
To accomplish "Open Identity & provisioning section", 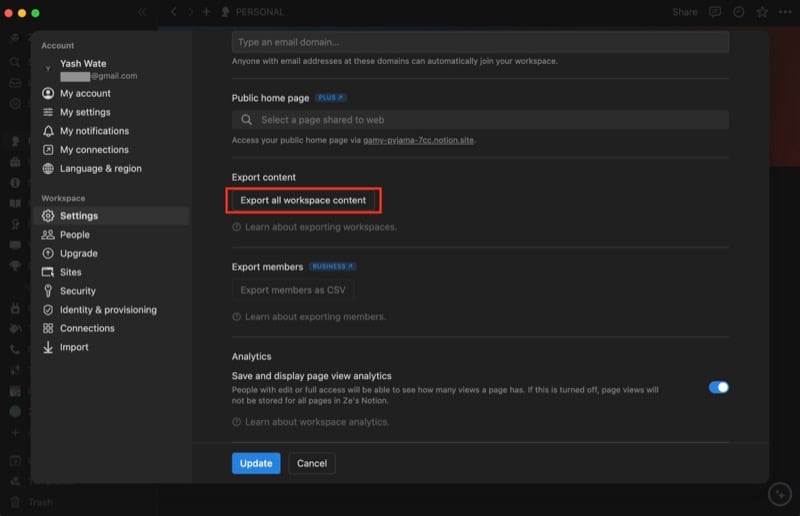I will click(108, 310).
